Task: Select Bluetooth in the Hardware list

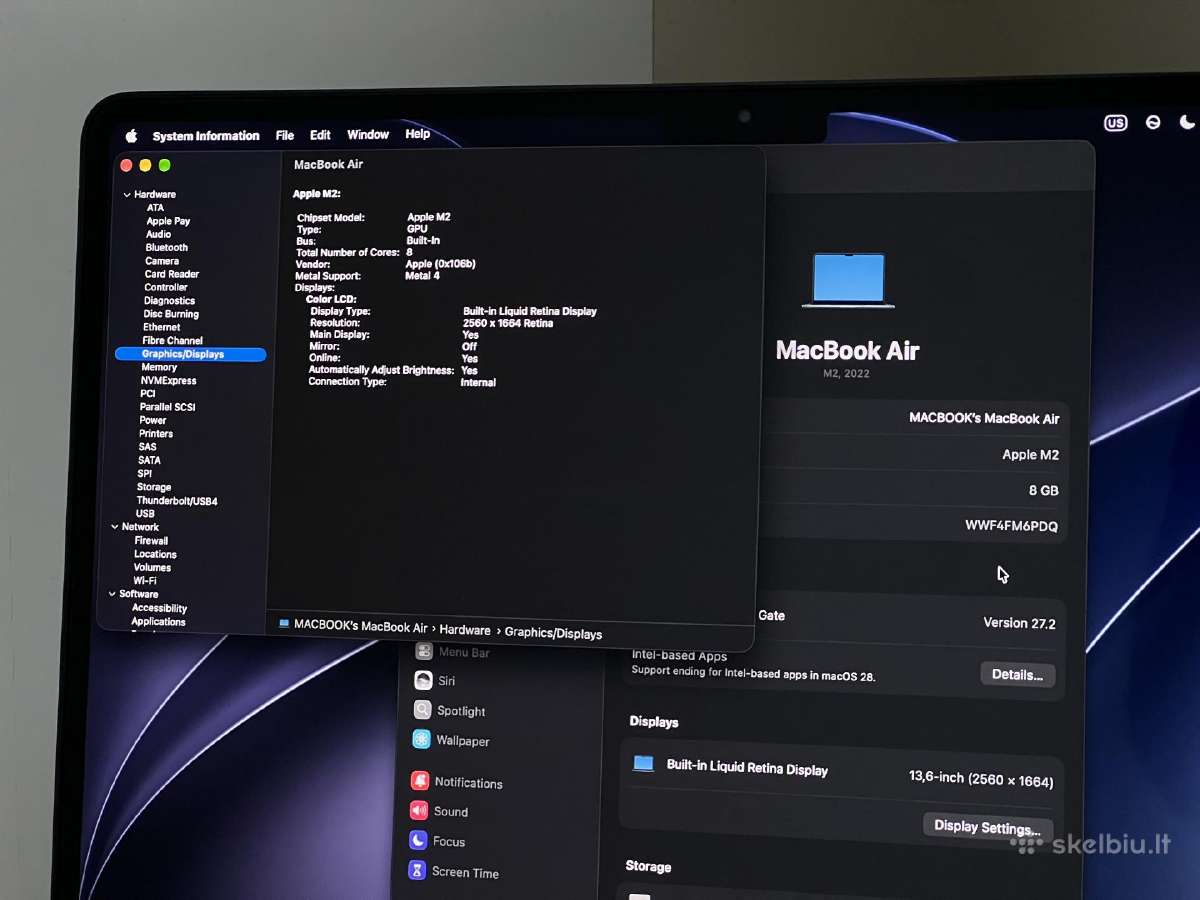Action: [166, 247]
